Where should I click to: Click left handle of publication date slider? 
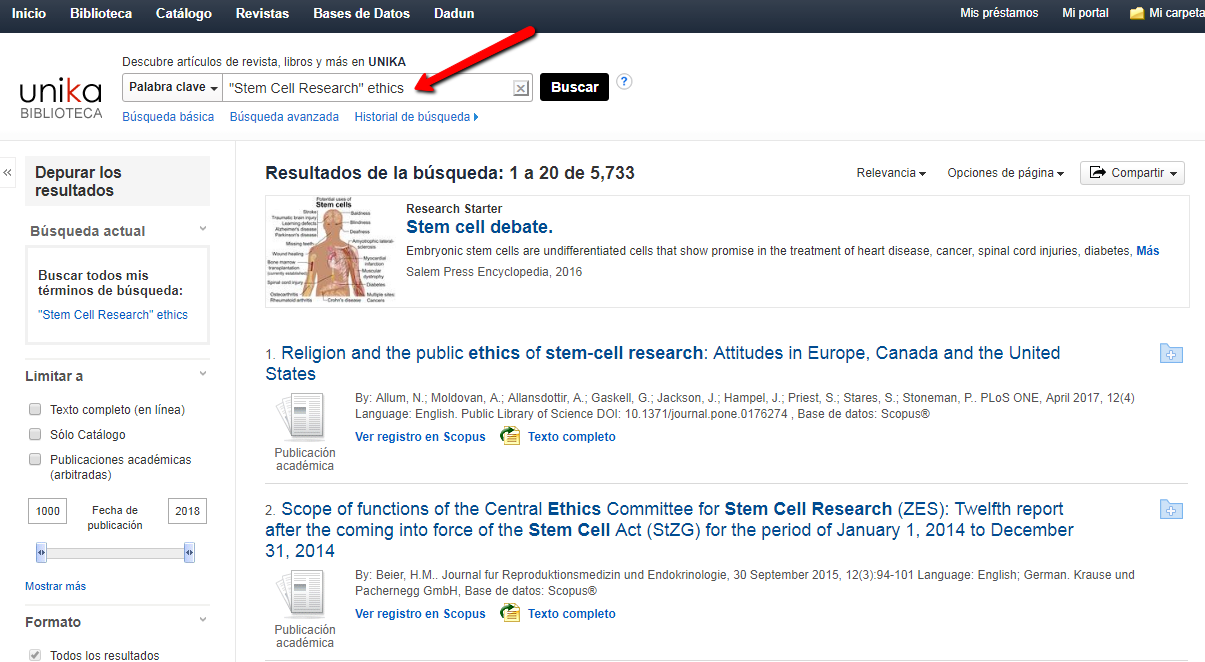(x=41, y=552)
